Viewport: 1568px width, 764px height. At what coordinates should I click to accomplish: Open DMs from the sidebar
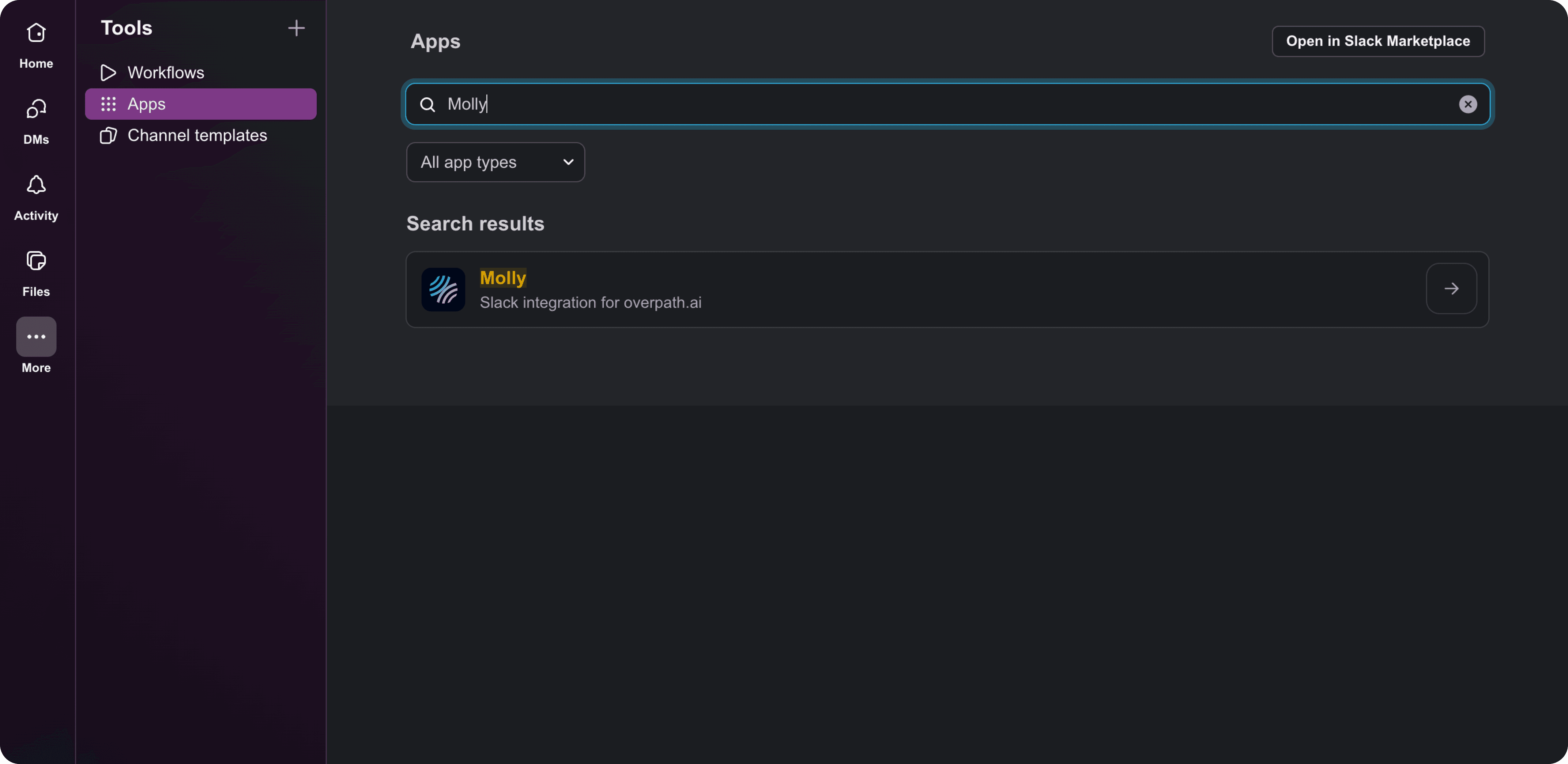point(36,110)
